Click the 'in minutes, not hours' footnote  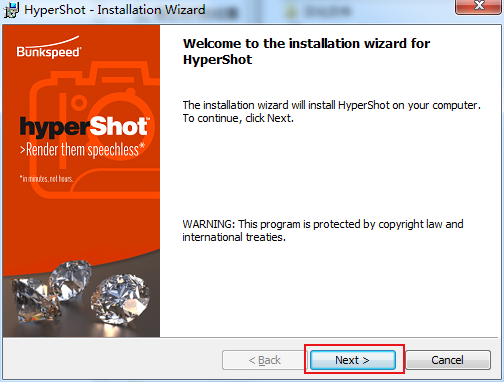[46, 178]
